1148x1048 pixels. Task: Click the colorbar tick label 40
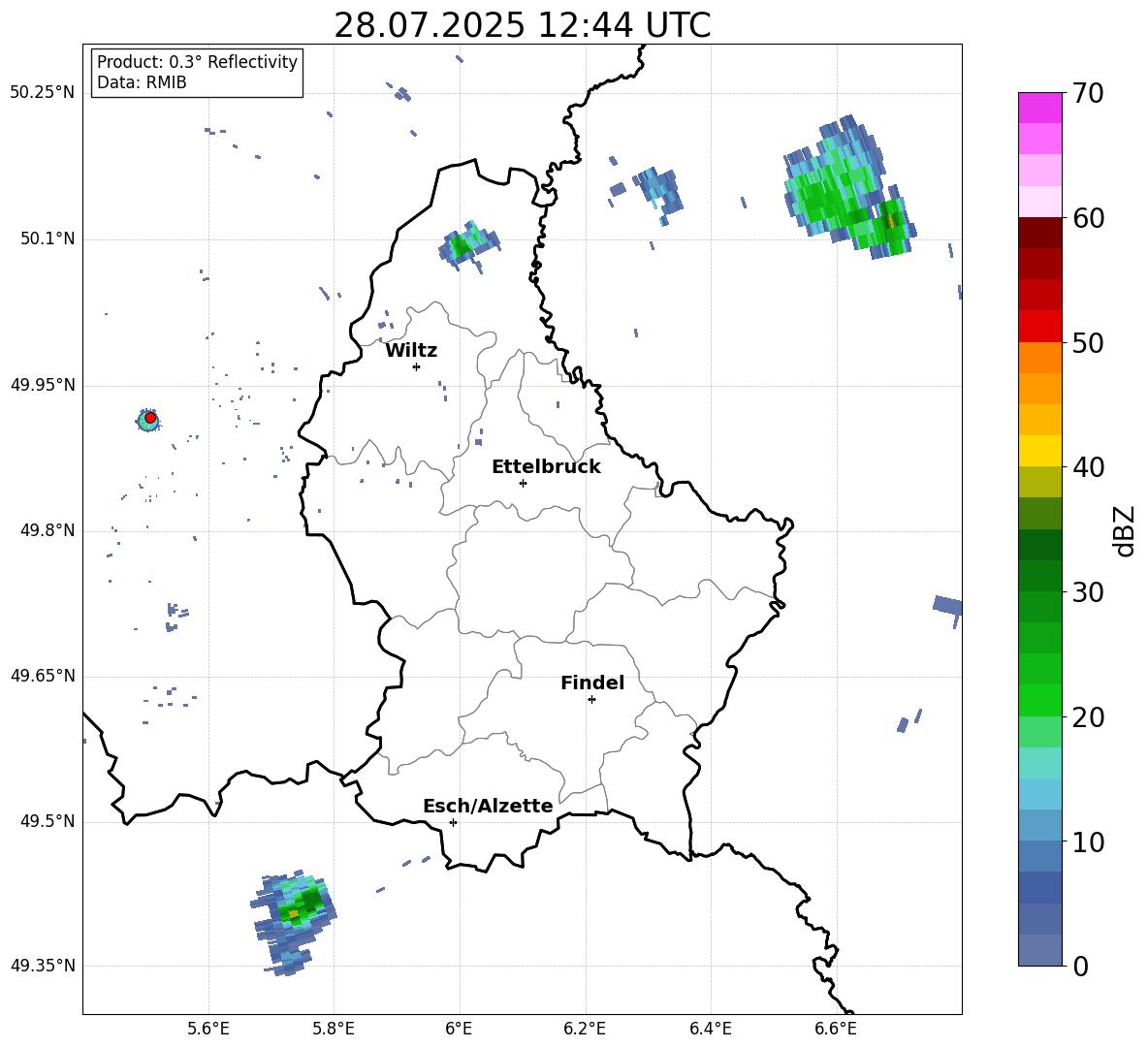(x=1088, y=467)
